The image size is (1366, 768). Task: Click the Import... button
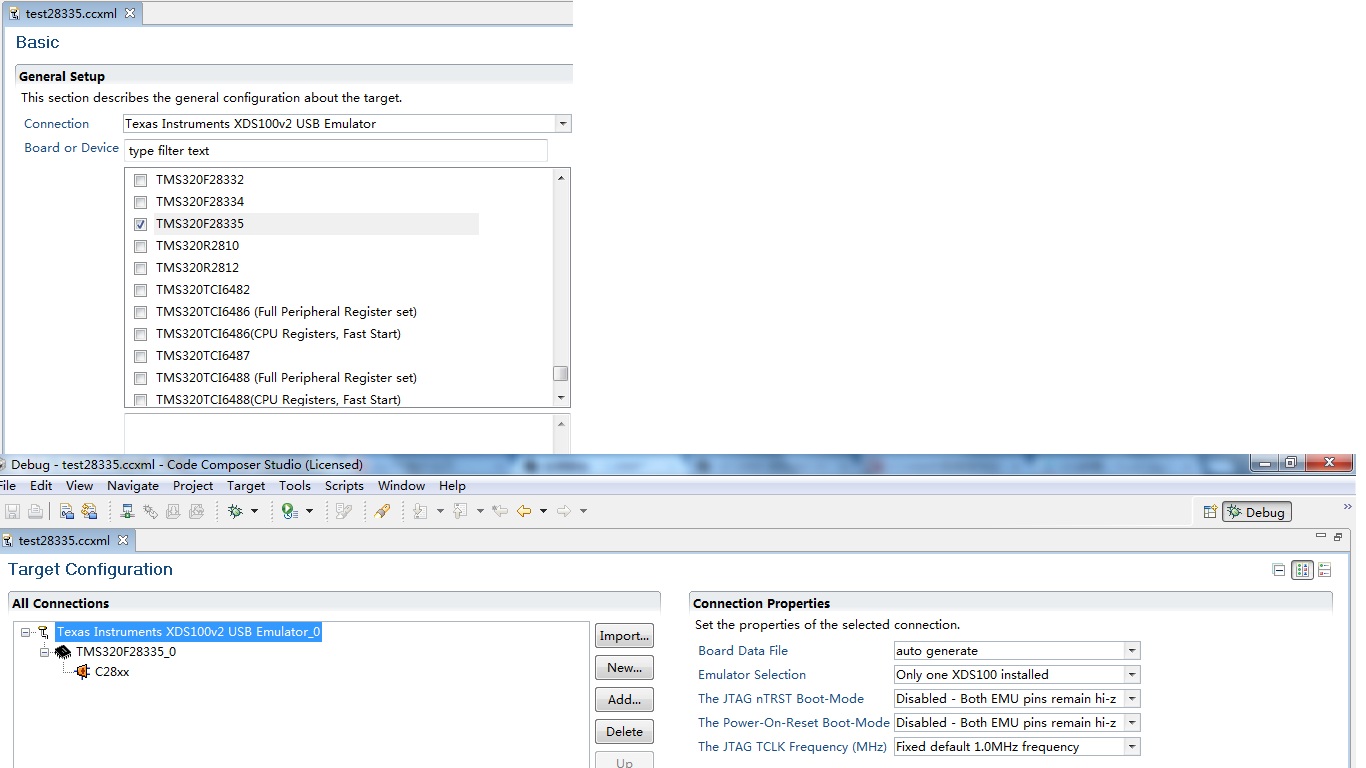(624, 636)
